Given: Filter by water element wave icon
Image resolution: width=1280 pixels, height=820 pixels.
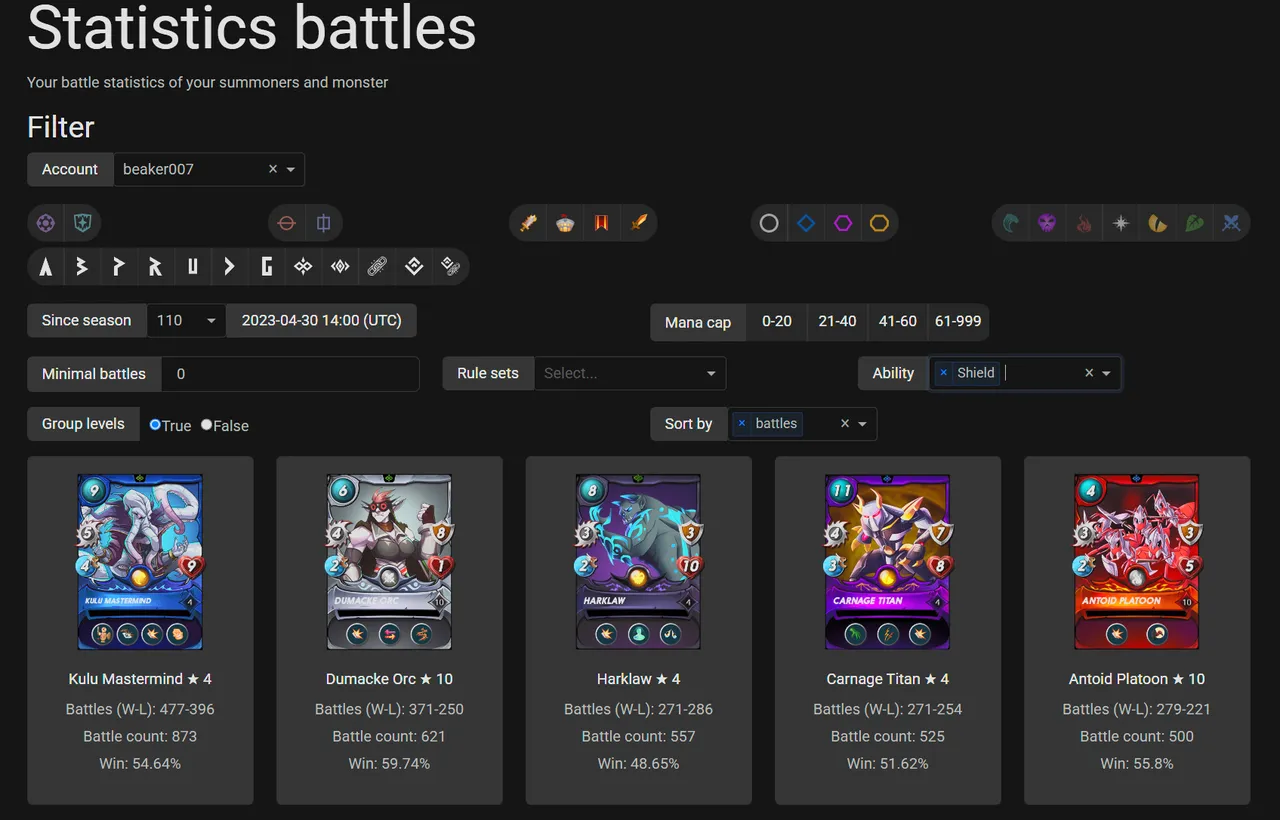Looking at the screenshot, I should click(1011, 223).
